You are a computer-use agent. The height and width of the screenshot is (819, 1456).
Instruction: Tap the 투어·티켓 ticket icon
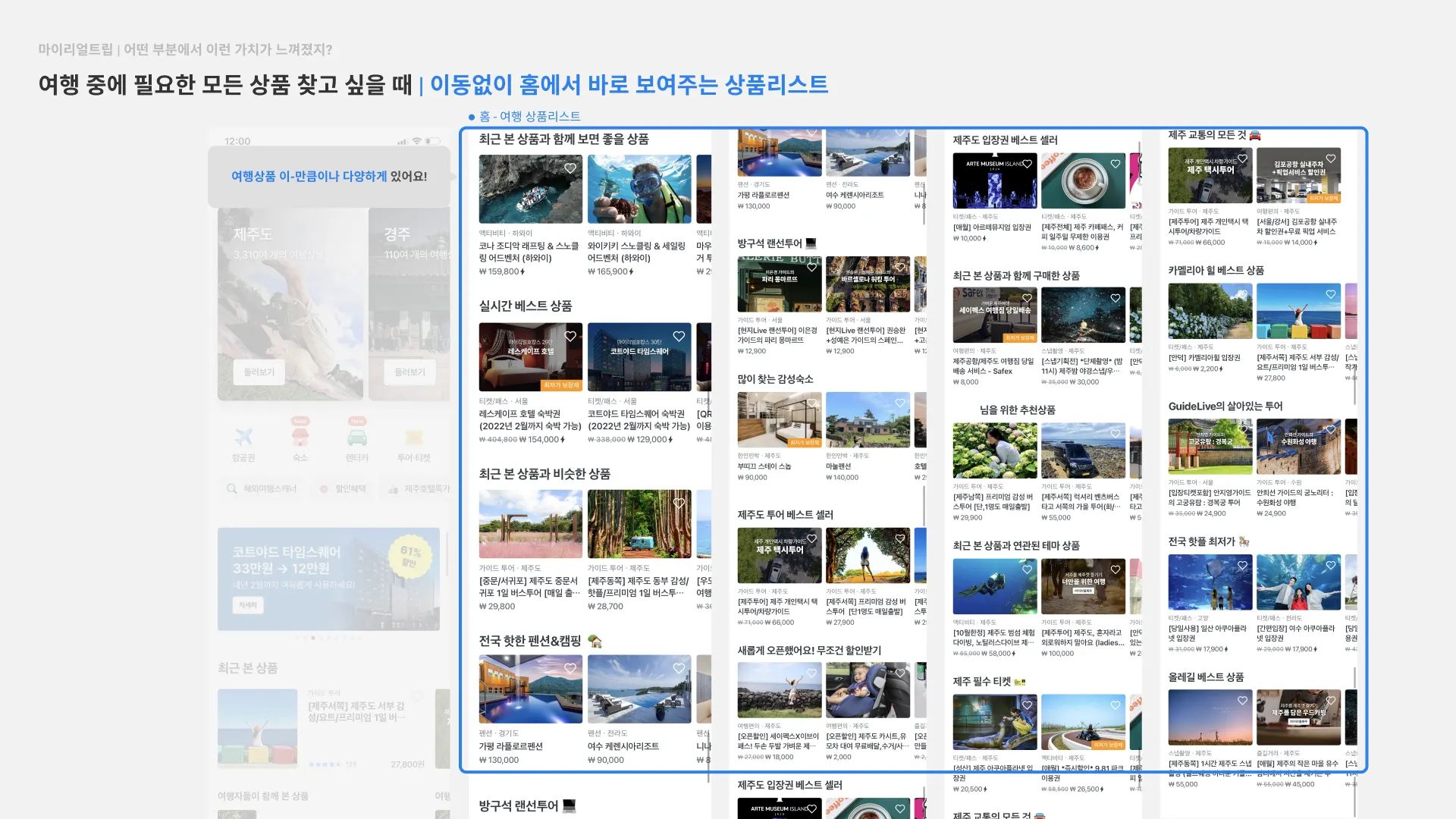[413, 437]
